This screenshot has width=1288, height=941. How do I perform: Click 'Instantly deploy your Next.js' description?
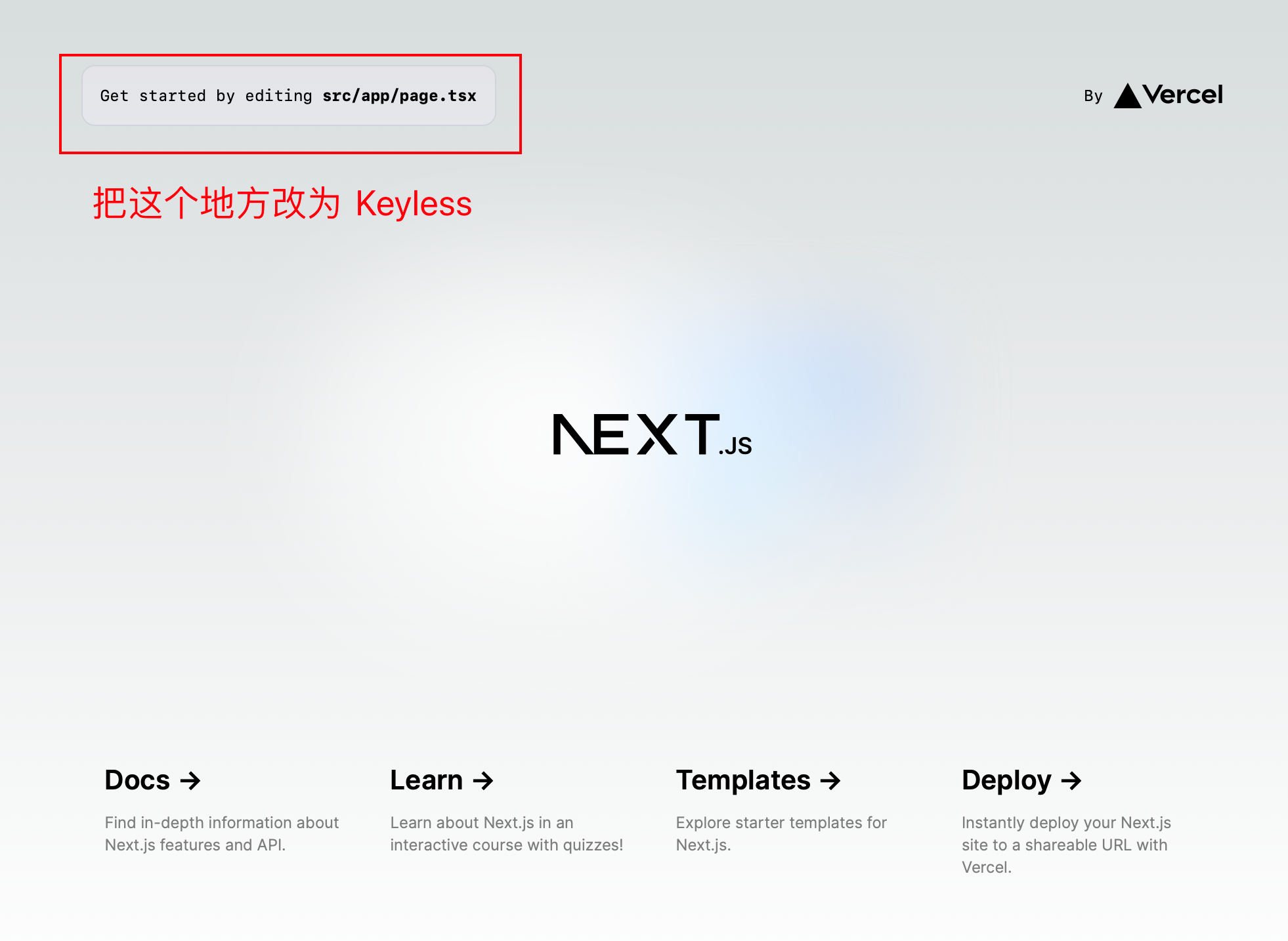[x=1066, y=823]
